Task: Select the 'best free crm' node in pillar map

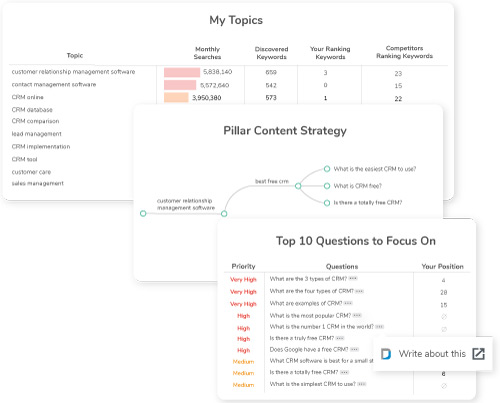Action: click(x=298, y=186)
